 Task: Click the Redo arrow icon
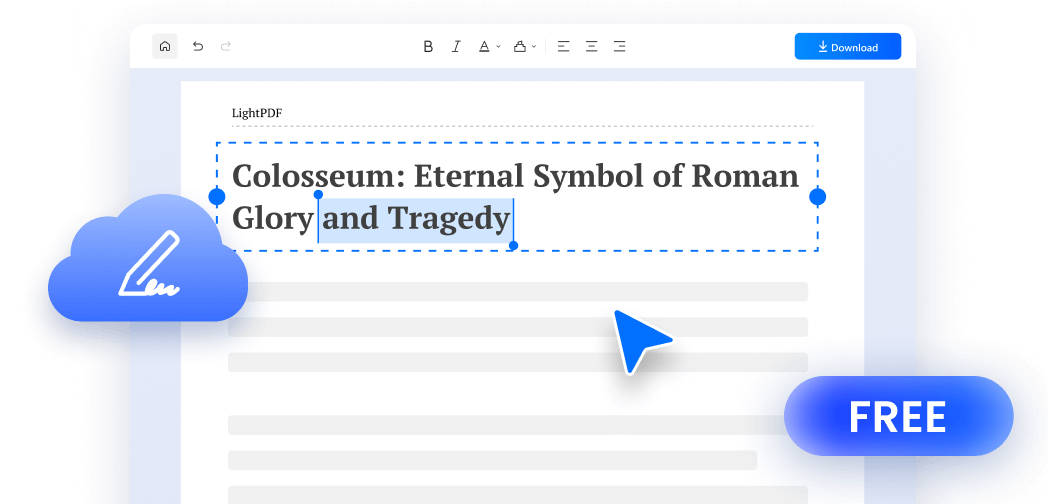point(225,47)
